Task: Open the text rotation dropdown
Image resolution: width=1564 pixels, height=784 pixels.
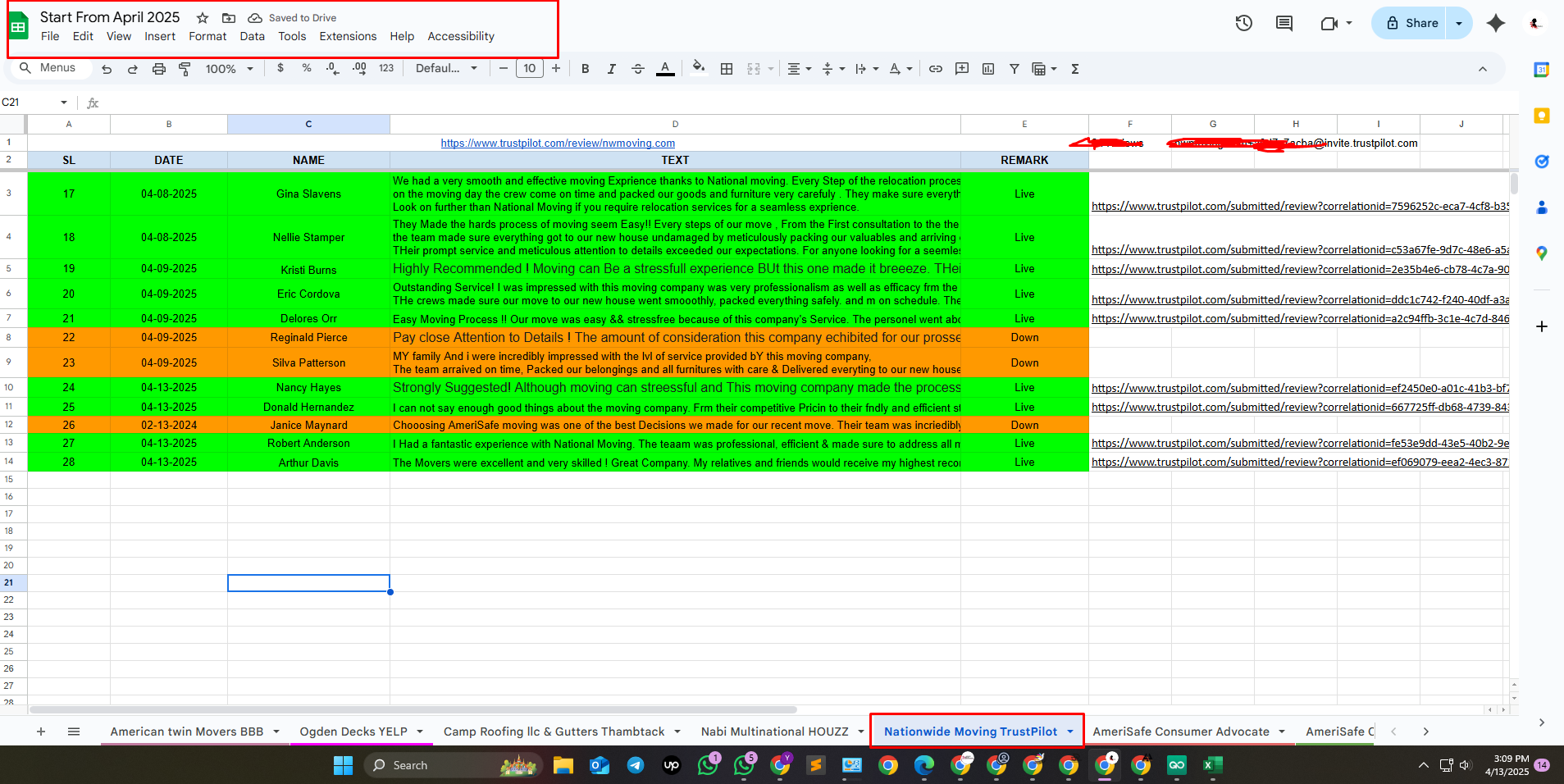Action: [901, 69]
